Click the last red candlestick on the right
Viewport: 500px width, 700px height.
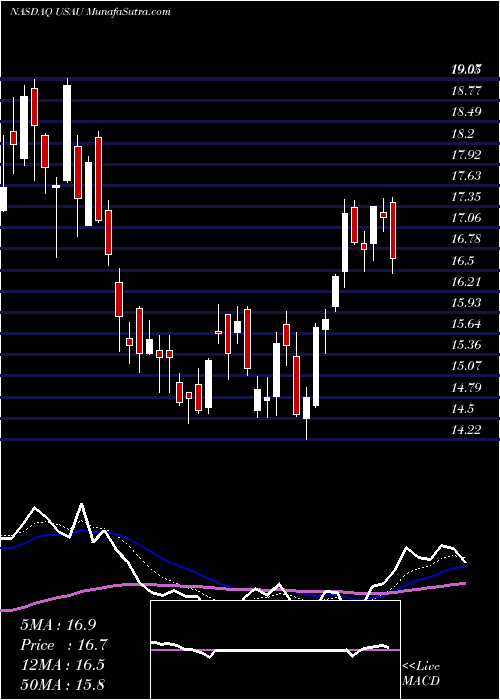coord(393,230)
